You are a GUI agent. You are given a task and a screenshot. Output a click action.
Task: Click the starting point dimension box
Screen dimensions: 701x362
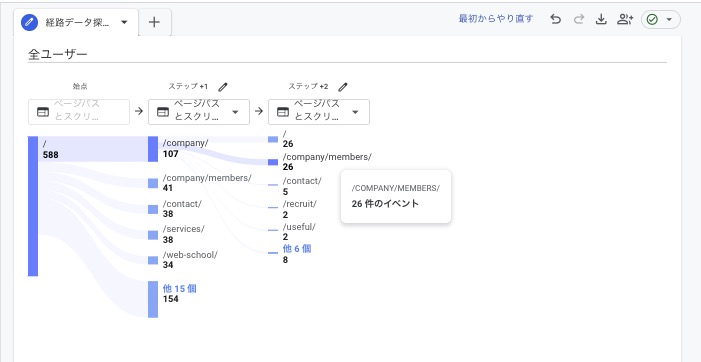point(79,112)
